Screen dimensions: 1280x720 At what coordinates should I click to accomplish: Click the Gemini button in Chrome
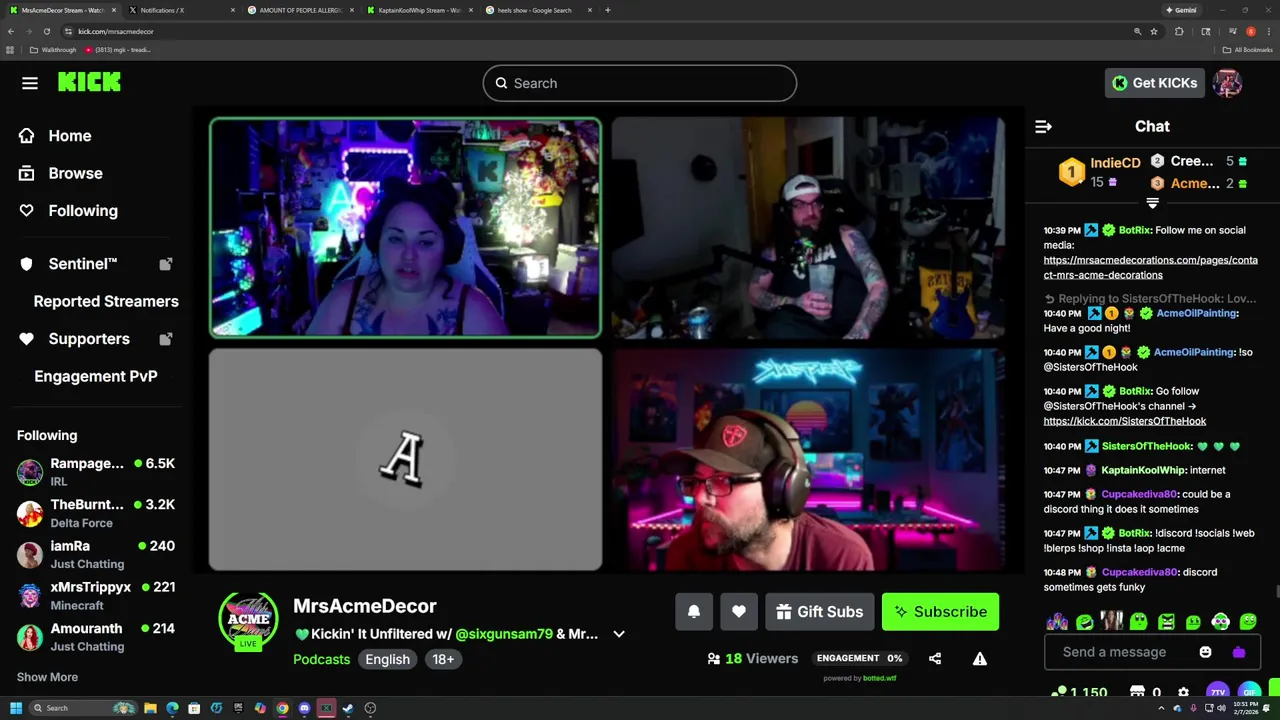point(1181,10)
